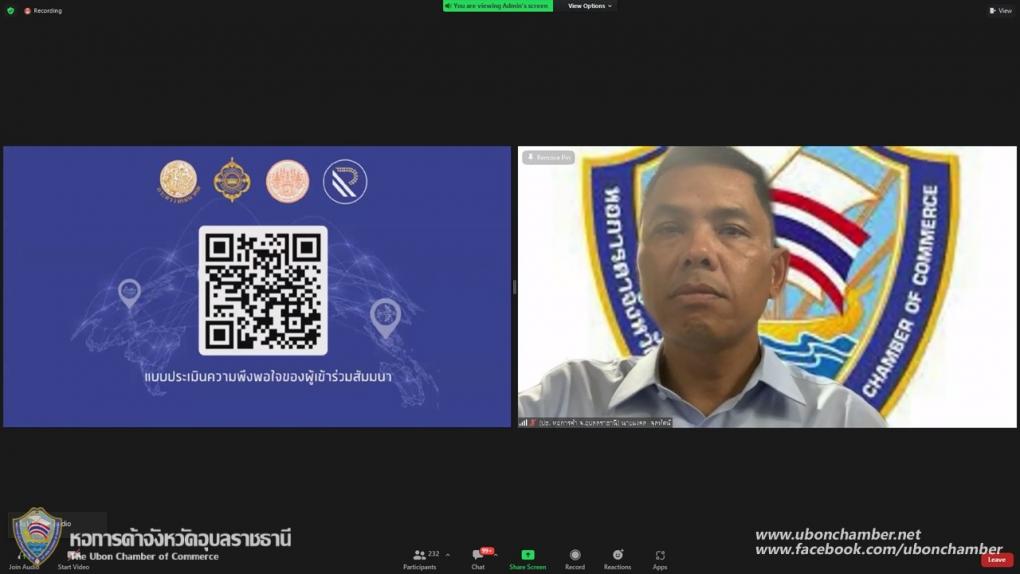Image resolution: width=1020 pixels, height=574 pixels.
Task: Start recording with the Record icon
Action: point(575,555)
